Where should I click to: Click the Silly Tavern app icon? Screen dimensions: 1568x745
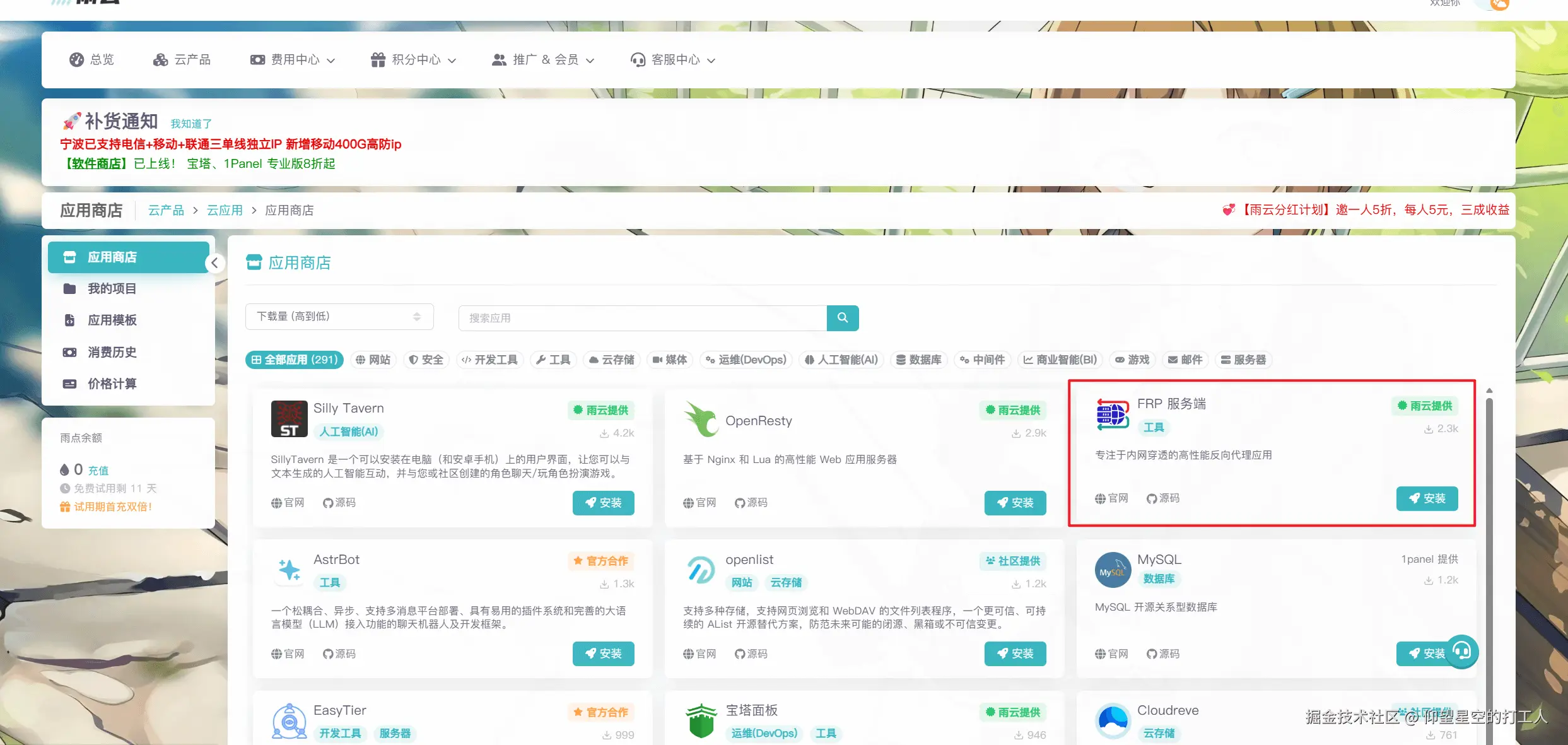tap(289, 419)
